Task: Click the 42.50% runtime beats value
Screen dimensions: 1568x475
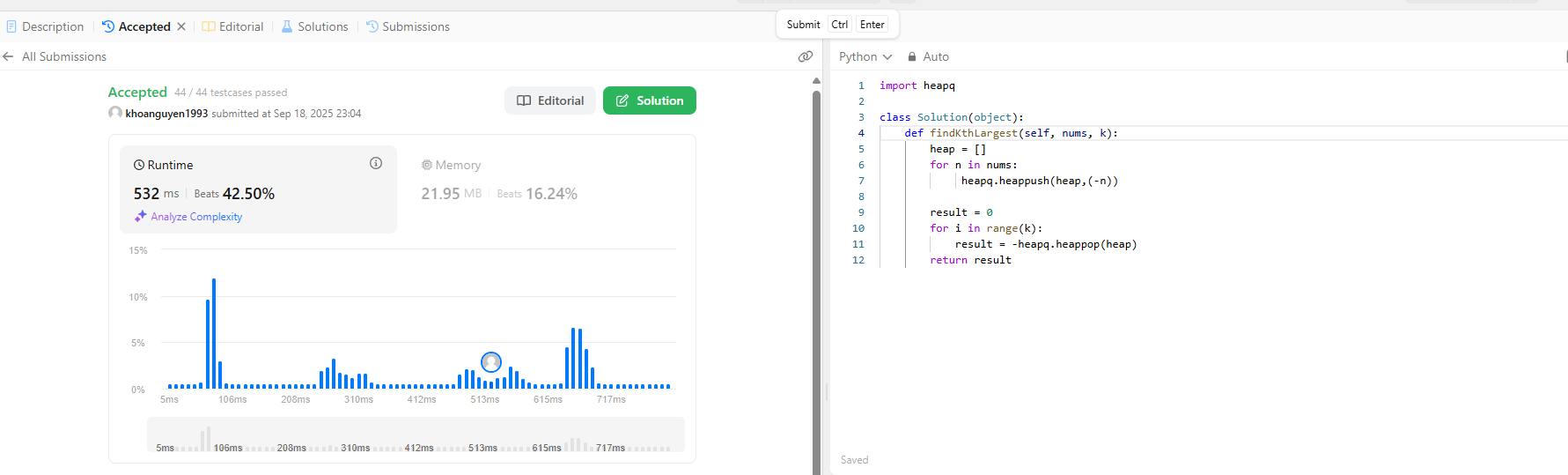Action: (x=248, y=194)
